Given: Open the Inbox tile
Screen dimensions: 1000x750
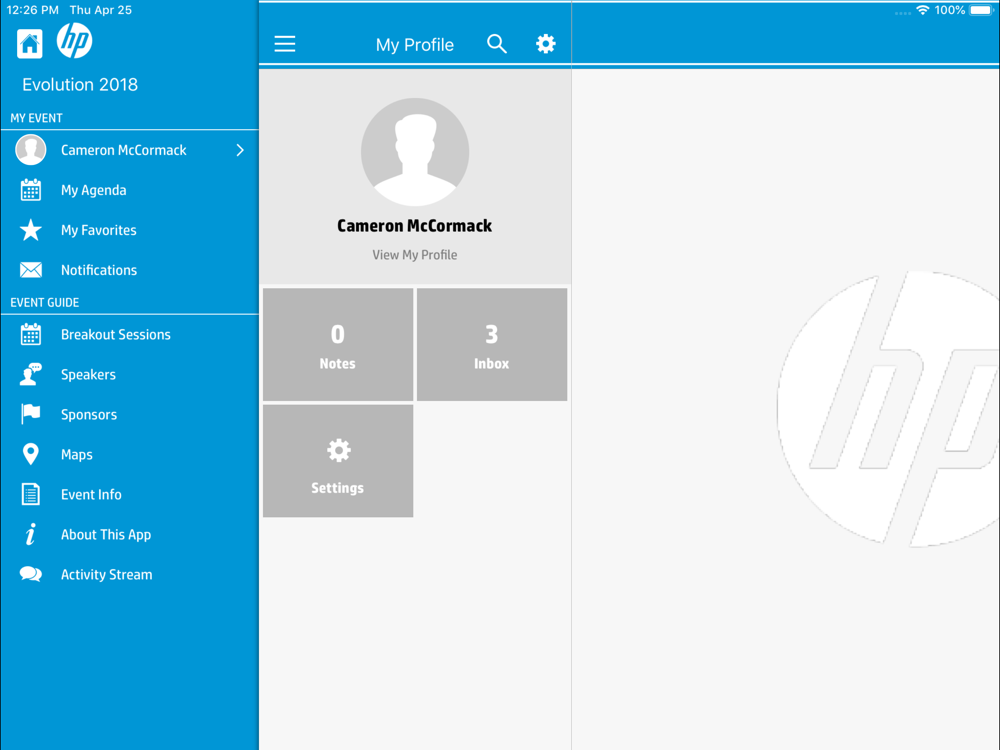Looking at the screenshot, I should click(492, 344).
